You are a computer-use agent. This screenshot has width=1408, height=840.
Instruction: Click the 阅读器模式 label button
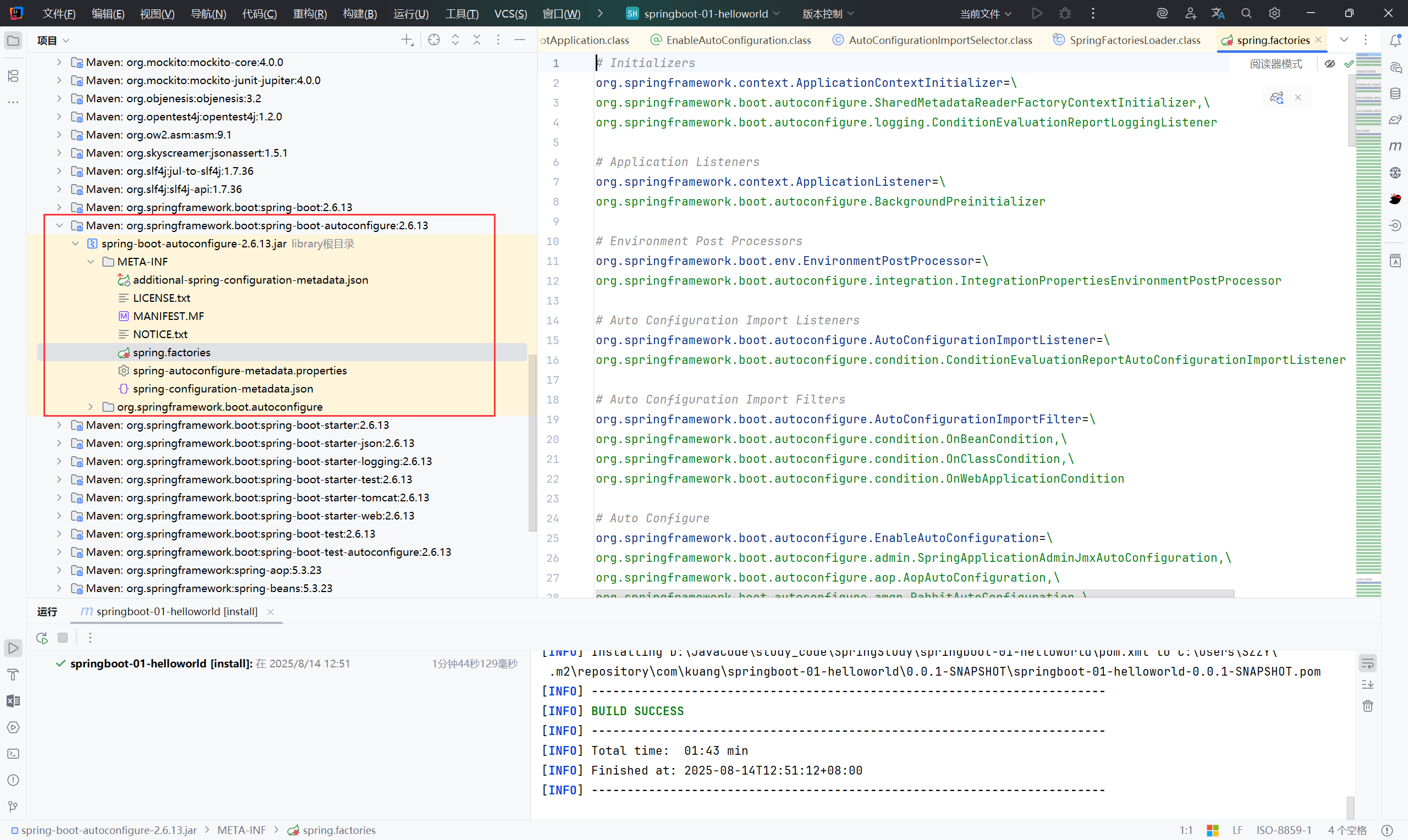tap(1275, 64)
